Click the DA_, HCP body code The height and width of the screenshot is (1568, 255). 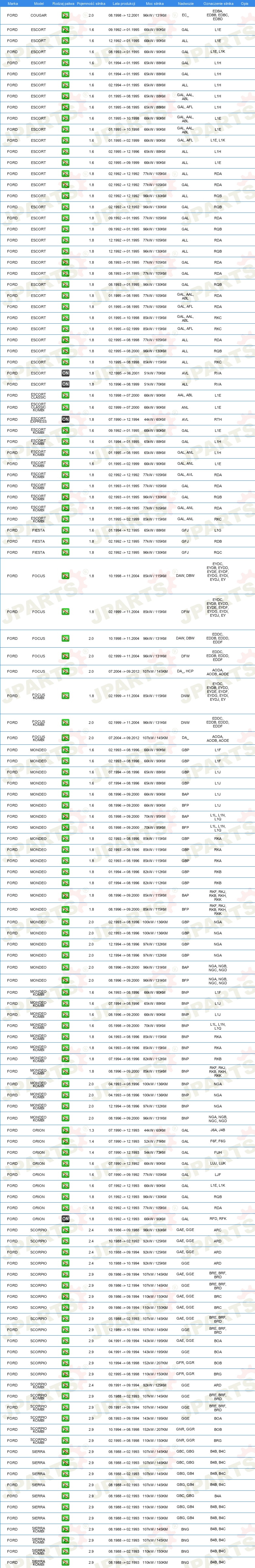pos(185,671)
